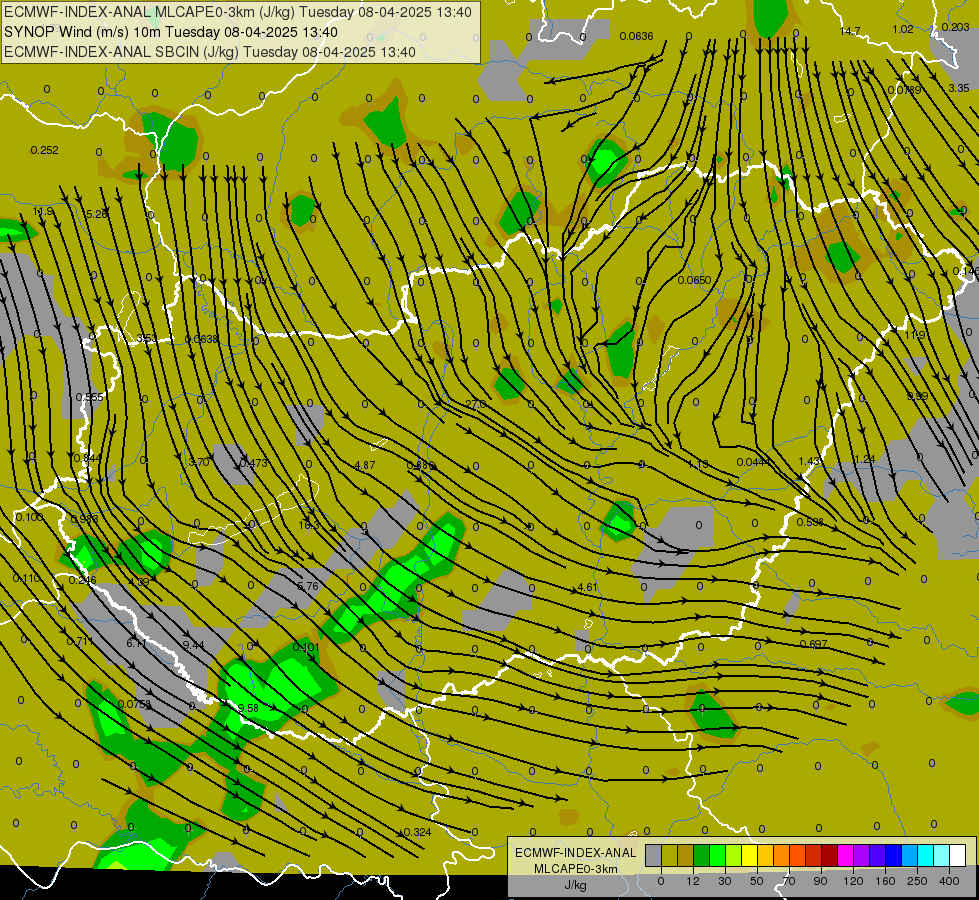Viewport: 979px width, 900px height.
Task: Click the map value 1.02
Action: point(903,29)
